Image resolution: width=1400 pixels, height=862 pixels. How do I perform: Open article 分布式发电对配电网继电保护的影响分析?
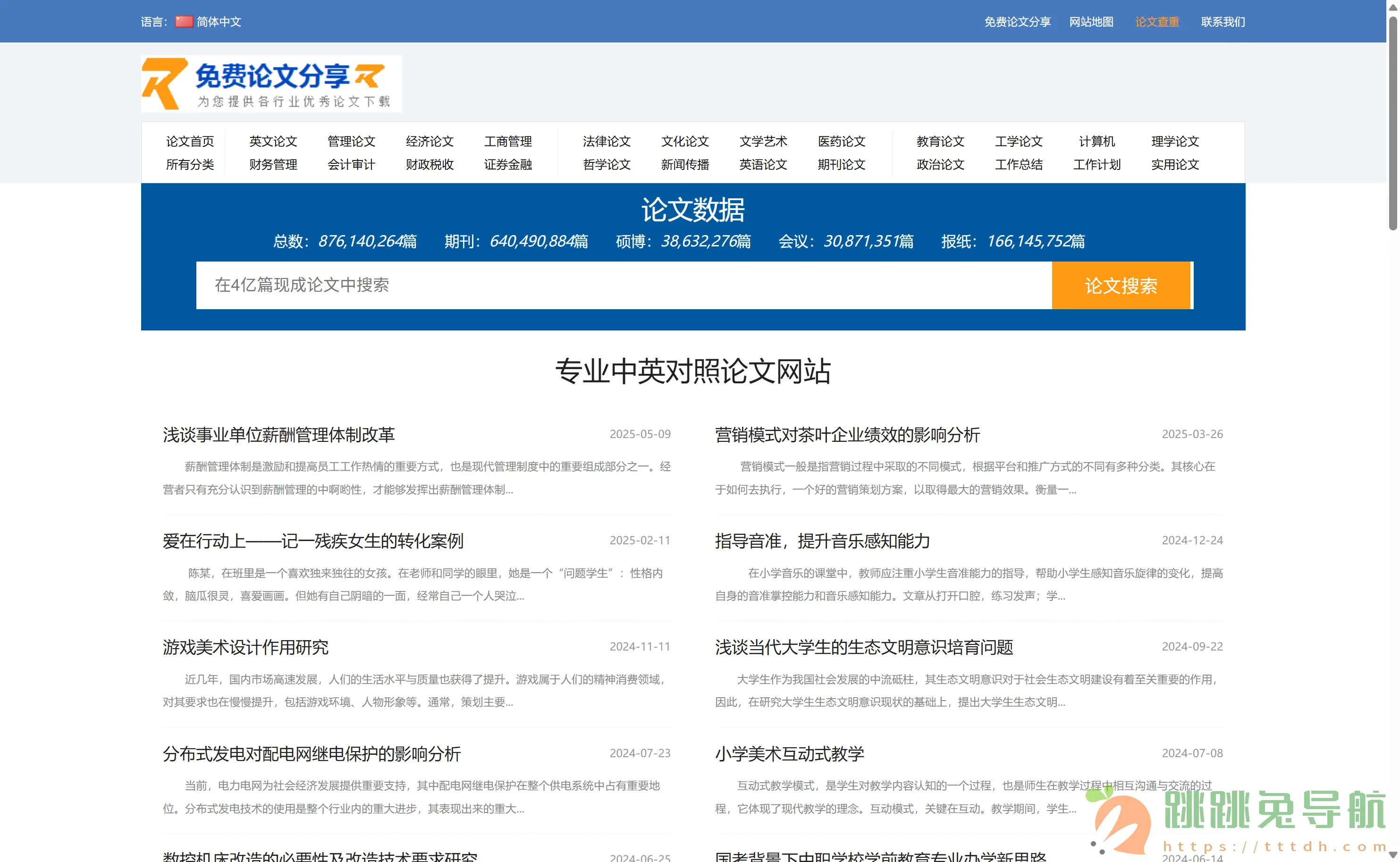click(x=312, y=754)
